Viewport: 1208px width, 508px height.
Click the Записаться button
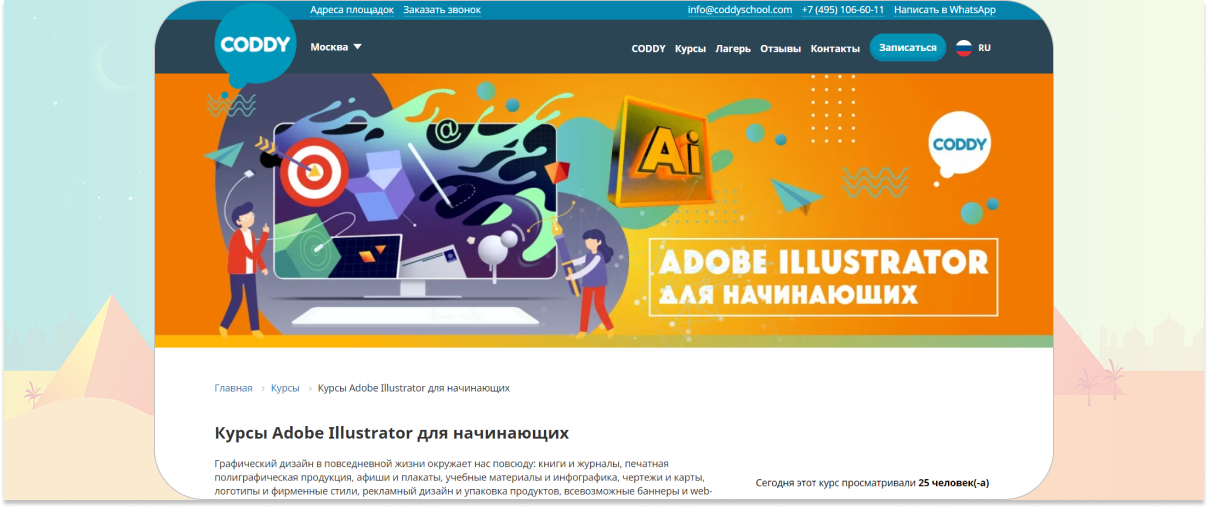pos(908,47)
